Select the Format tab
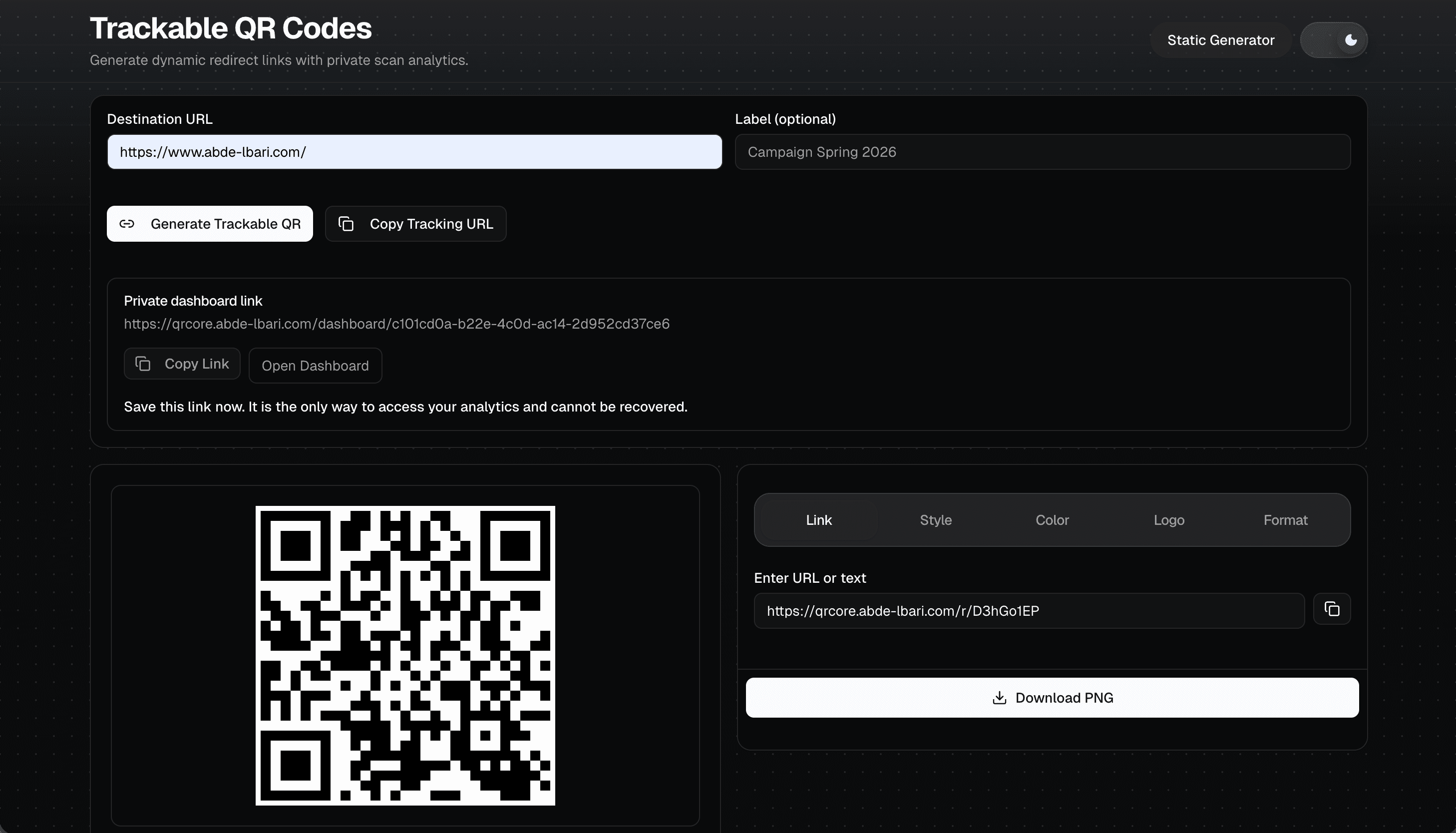The image size is (1456, 833). point(1286,520)
